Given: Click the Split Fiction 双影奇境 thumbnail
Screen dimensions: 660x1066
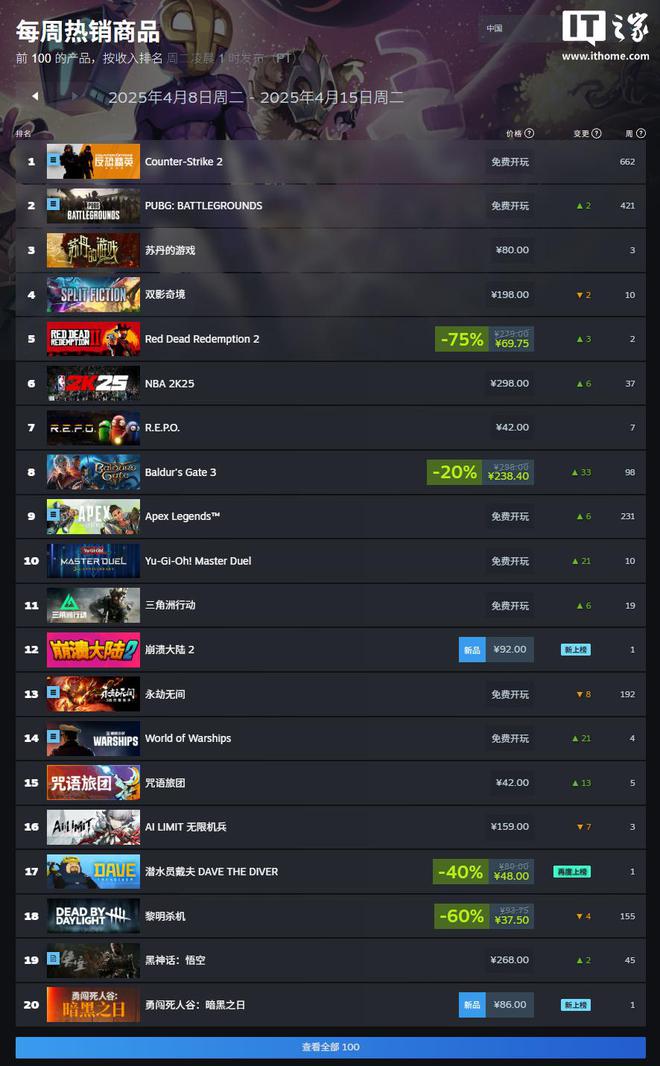Looking at the screenshot, I should pyautogui.click(x=93, y=294).
